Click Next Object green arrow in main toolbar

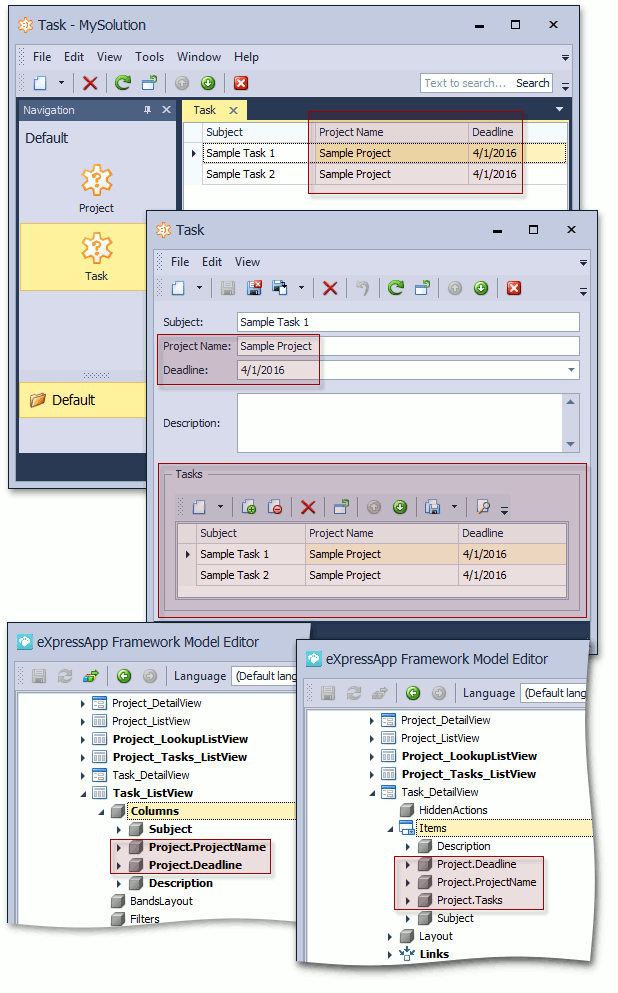208,83
